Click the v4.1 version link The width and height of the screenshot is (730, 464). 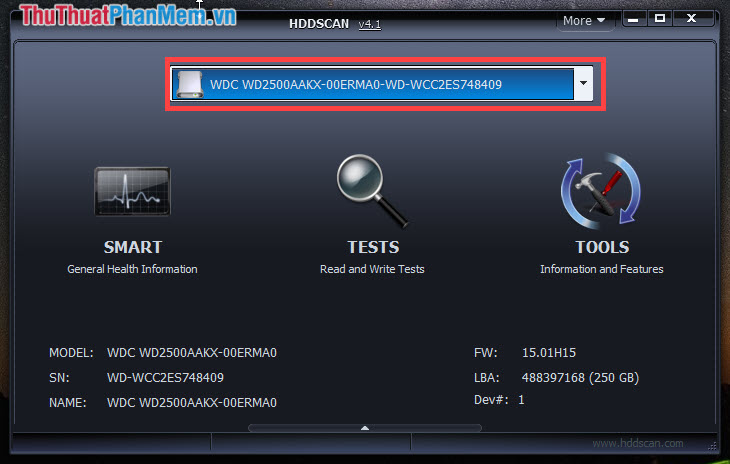pyautogui.click(x=370, y=24)
